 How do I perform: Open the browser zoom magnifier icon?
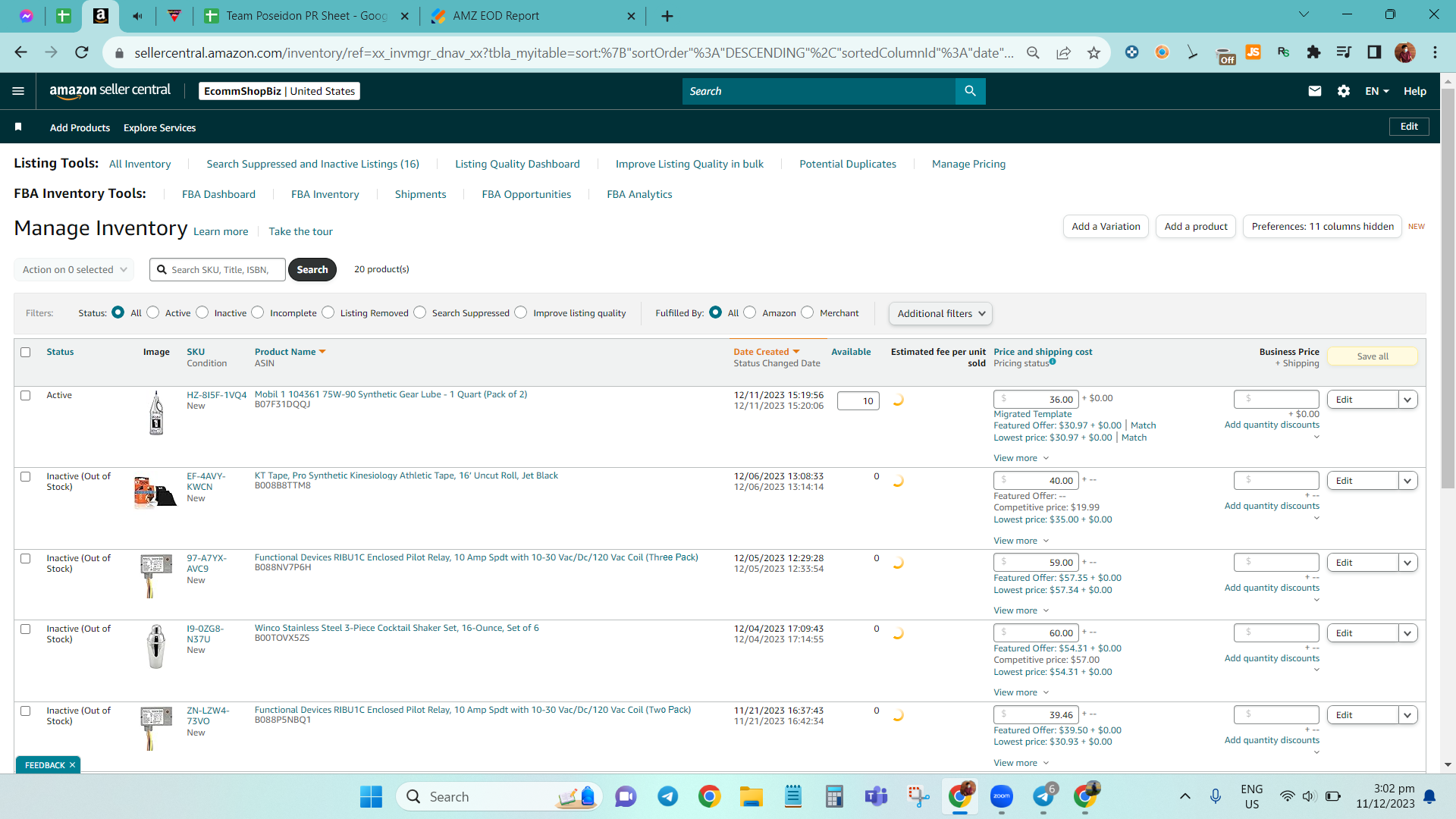[x=1033, y=52]
